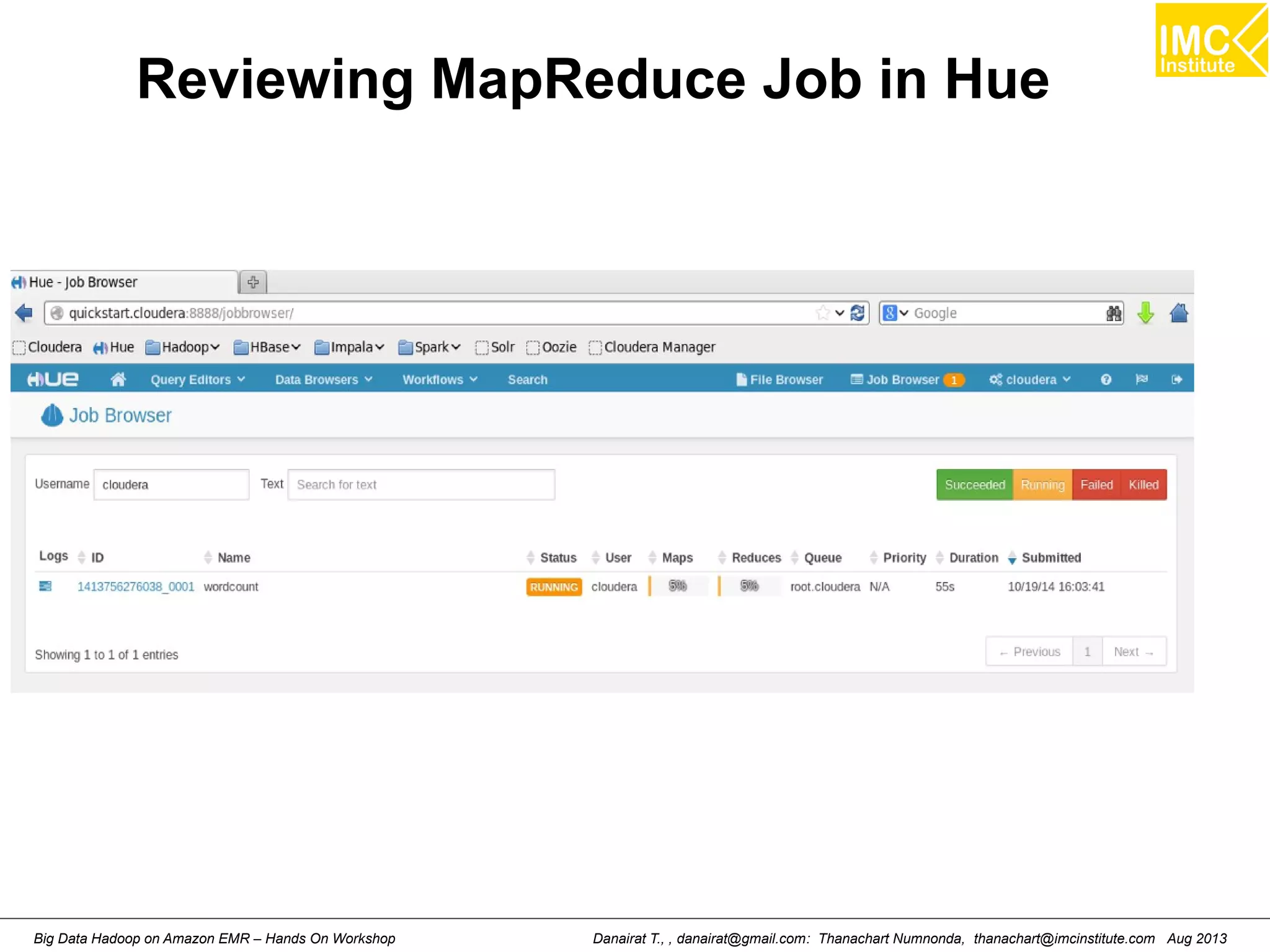Open the Data Browsers dropdown
Screen dimensions: 1270x952
(x=324, y=379)
